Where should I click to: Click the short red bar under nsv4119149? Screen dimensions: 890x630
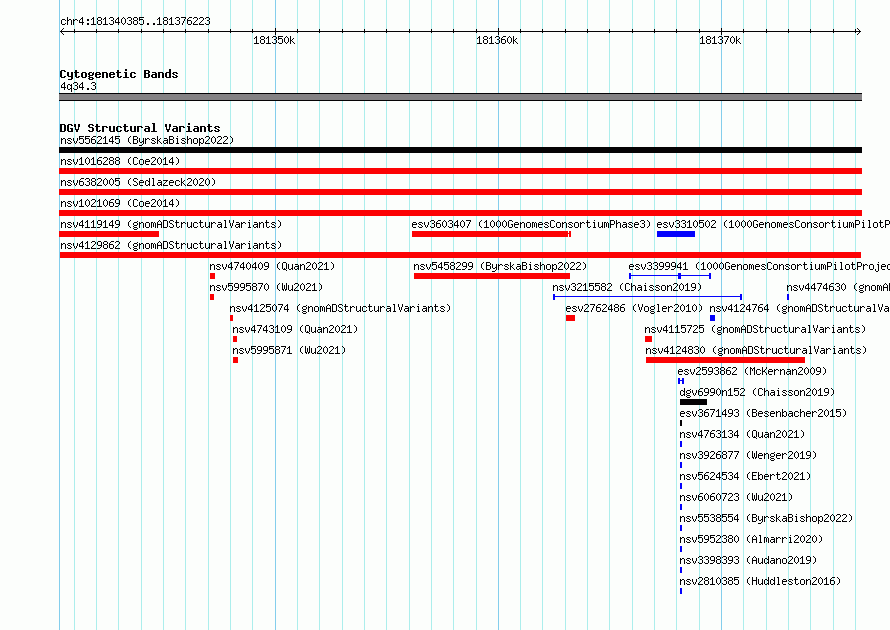click(x=109, y=234)
